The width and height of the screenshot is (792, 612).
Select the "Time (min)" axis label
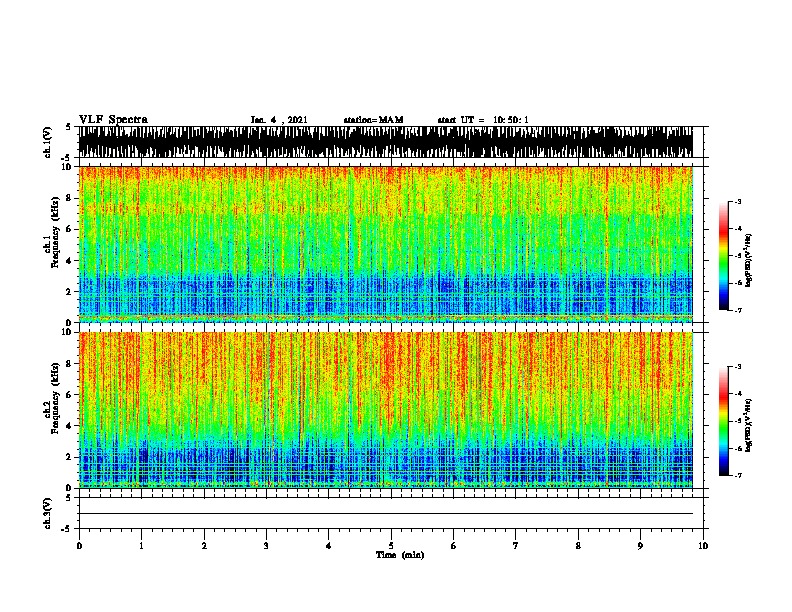[400, 555]
